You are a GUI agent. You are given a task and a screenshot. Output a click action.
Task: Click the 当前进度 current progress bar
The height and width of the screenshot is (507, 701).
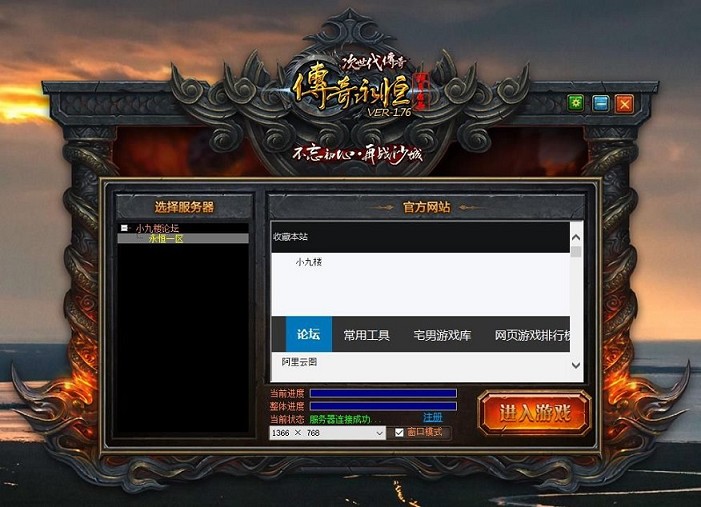383,393
